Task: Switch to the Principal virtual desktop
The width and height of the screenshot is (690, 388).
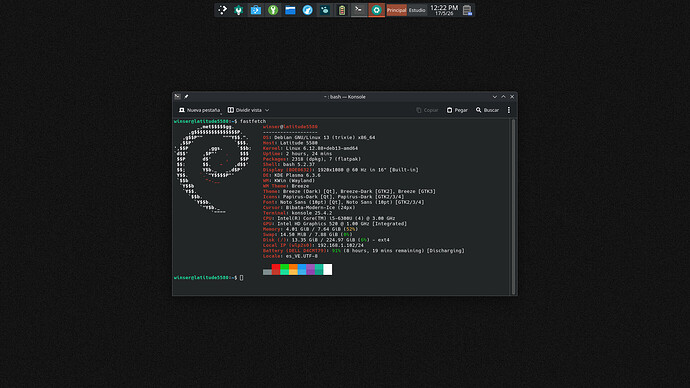Action: (x=396, y=10)
